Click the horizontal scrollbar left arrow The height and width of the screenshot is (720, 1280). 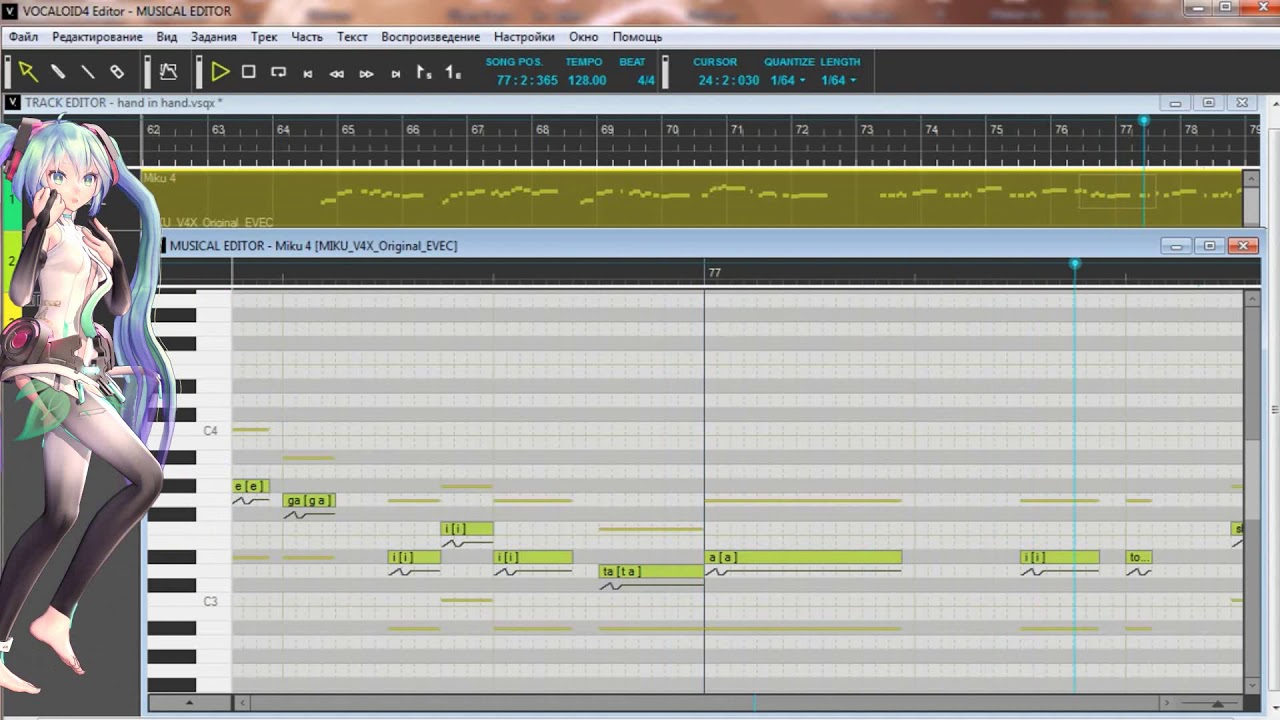241,703
